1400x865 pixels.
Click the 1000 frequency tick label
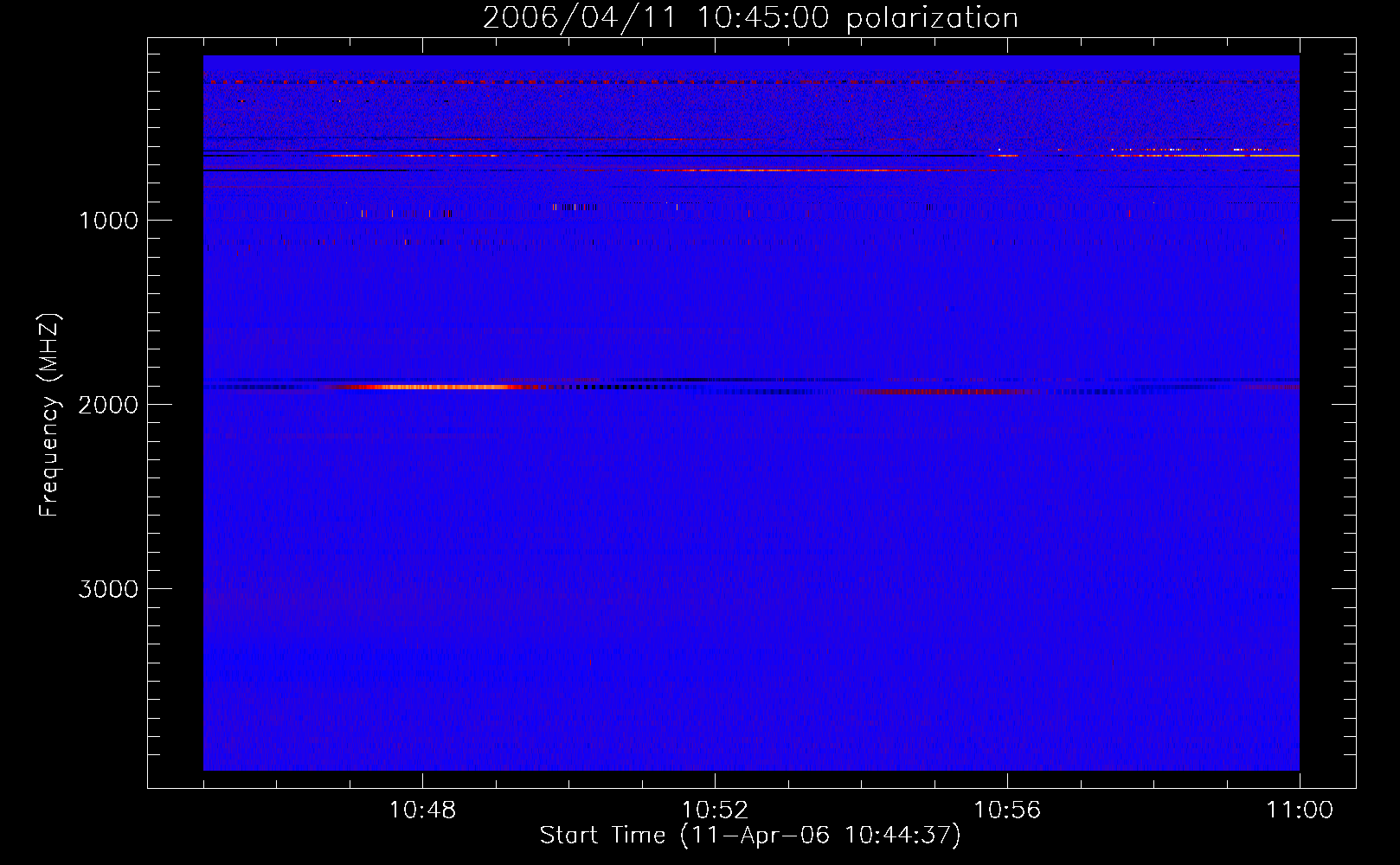coord(108,221)
